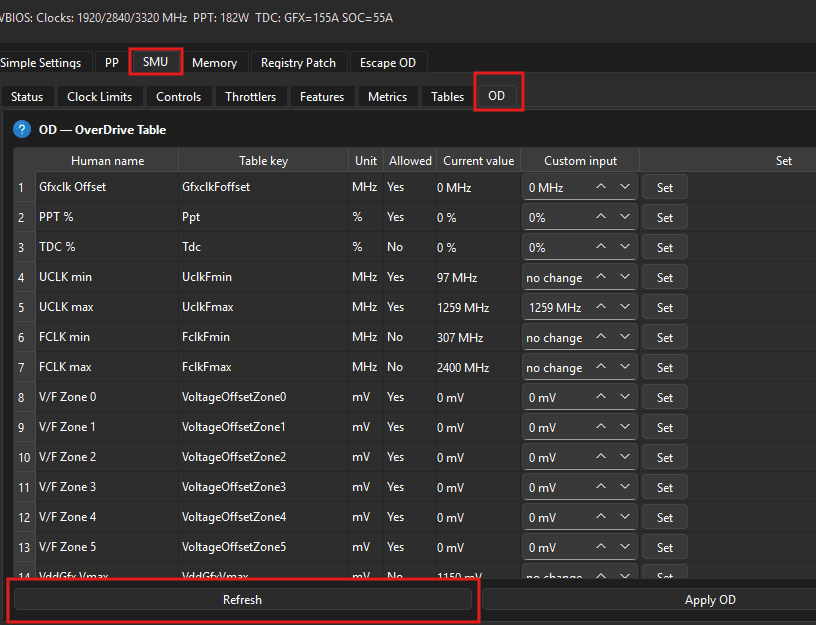Click the Table key column header
This screenshot has width=816, height=625.
(x=263, y=161)
